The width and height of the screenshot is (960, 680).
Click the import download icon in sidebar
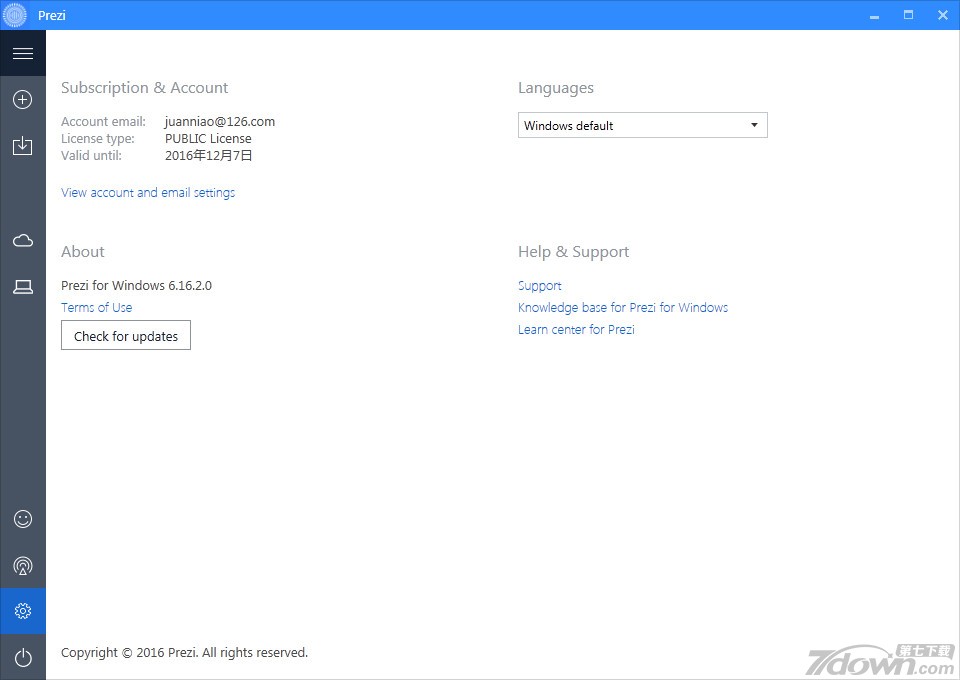[23, 146]
